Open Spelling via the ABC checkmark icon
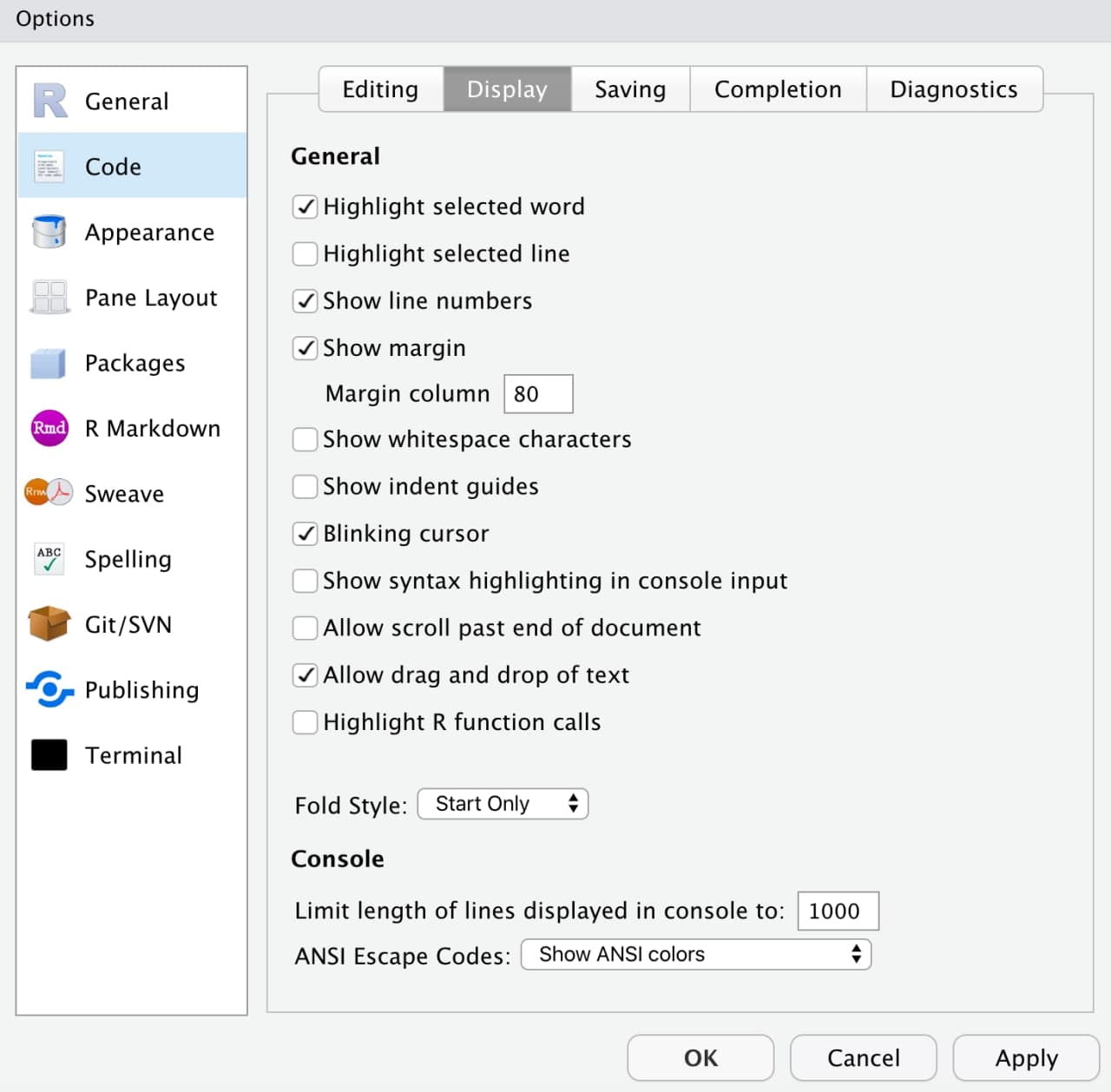1111x1092 pixels. click(49, 559)
